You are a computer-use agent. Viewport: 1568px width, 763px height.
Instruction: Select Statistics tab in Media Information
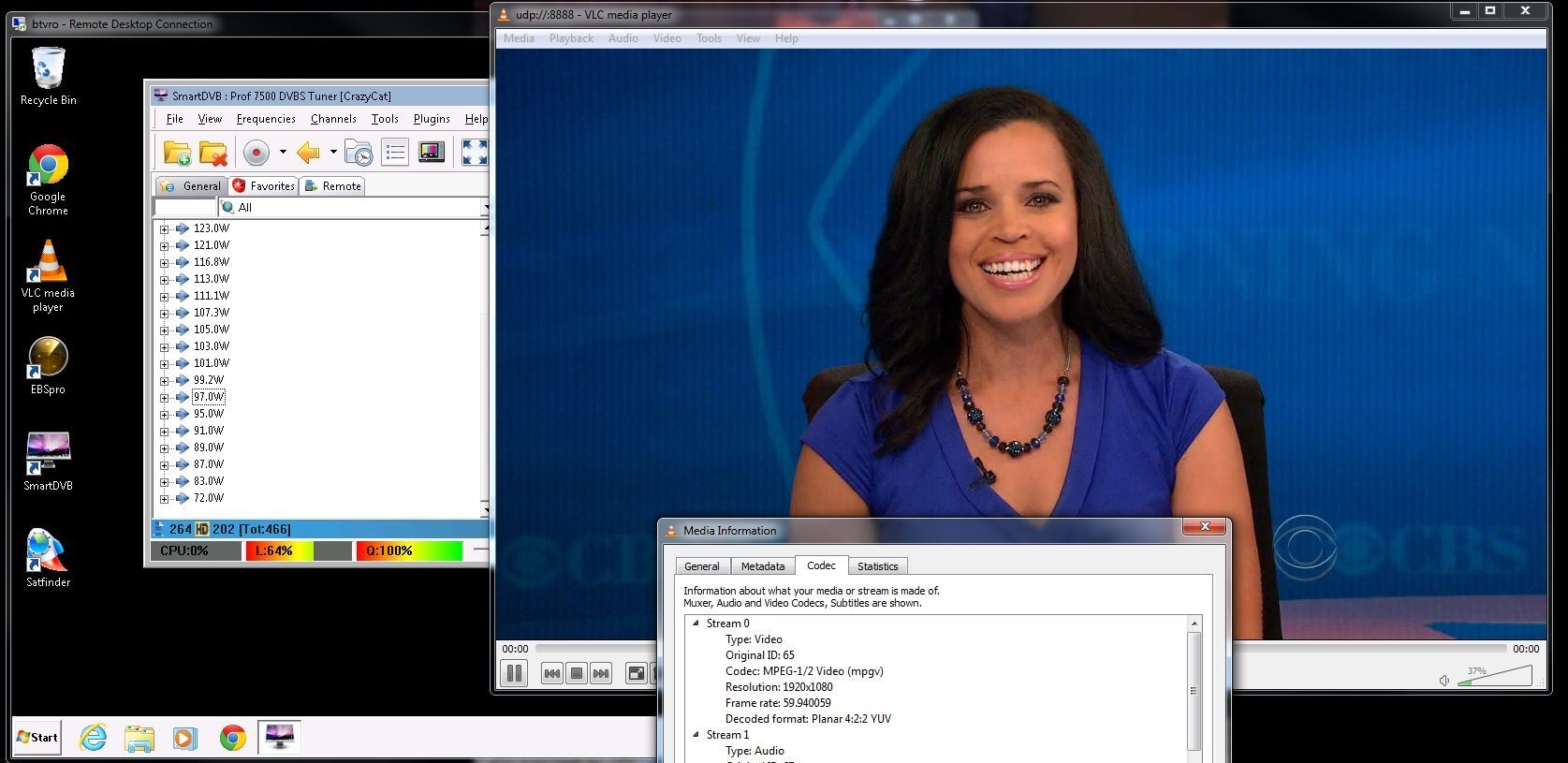point(878,566)
